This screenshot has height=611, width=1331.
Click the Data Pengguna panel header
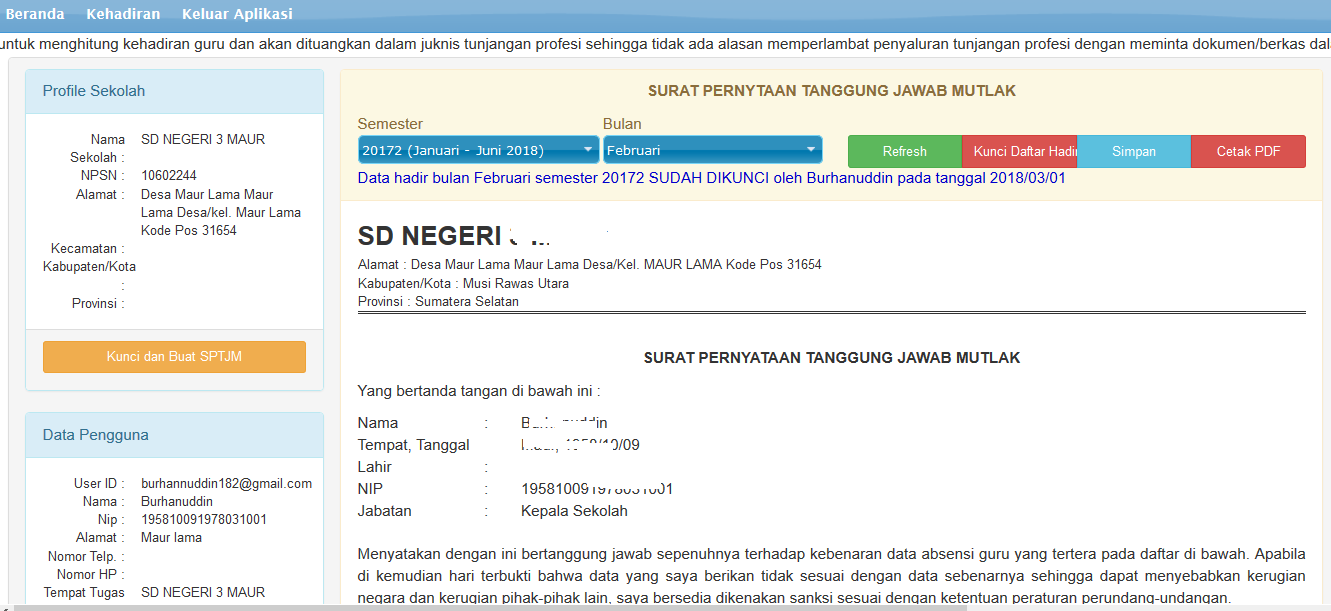(174, 435)
